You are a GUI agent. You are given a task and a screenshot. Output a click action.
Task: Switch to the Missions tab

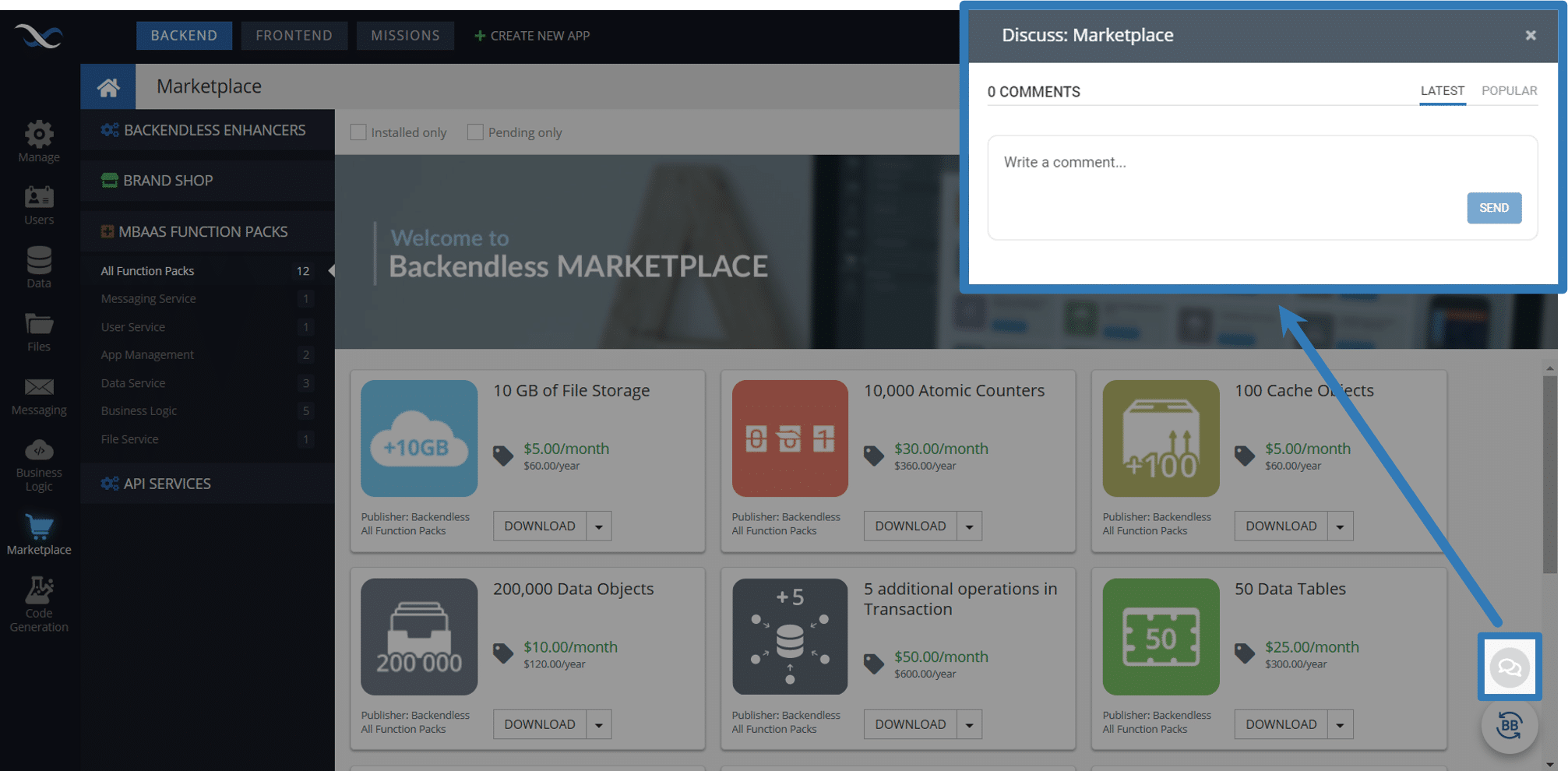405,36
